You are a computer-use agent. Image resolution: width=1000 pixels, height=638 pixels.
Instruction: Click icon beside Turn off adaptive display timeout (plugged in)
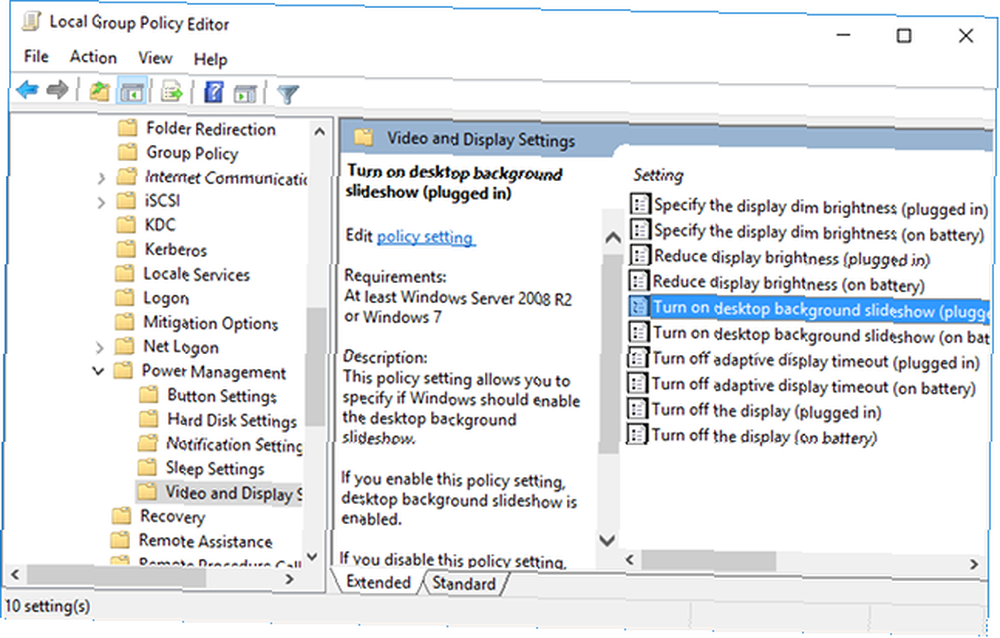click(637, 357)
